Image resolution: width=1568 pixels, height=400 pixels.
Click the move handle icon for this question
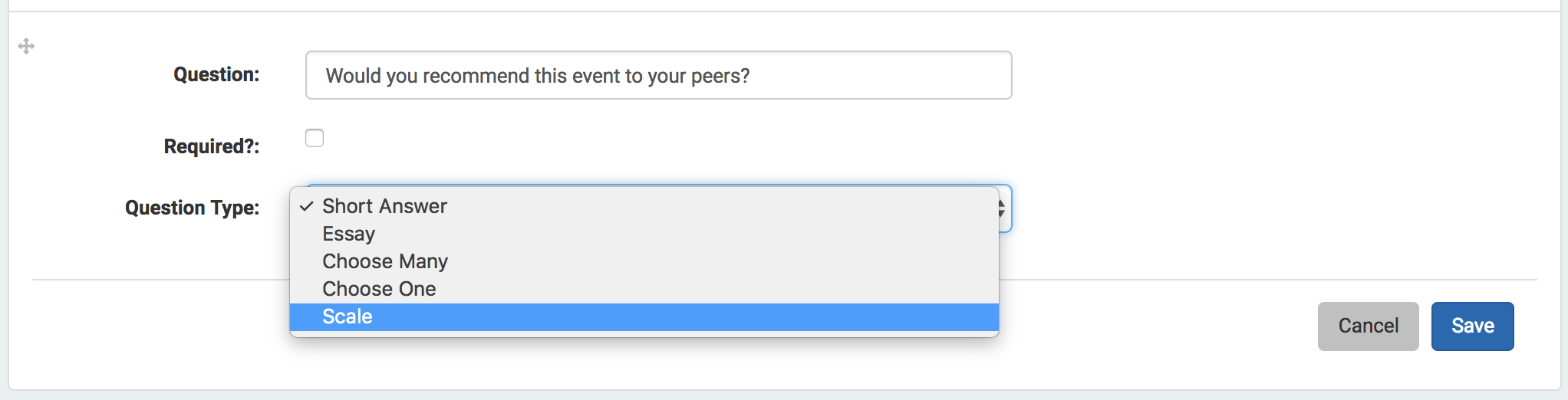26,46
